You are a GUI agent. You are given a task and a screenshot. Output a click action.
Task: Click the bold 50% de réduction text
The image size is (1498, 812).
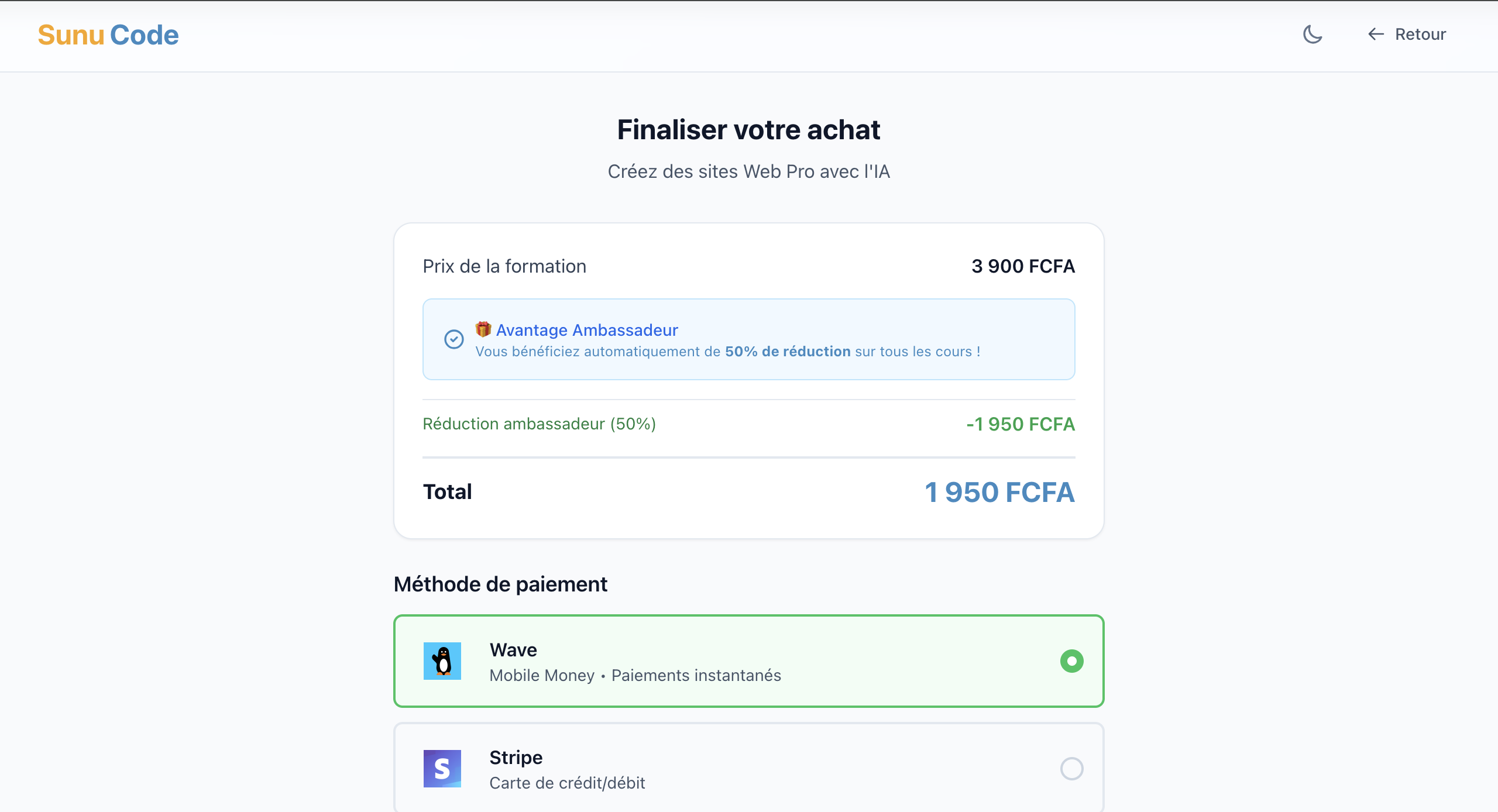click(788, 352)
